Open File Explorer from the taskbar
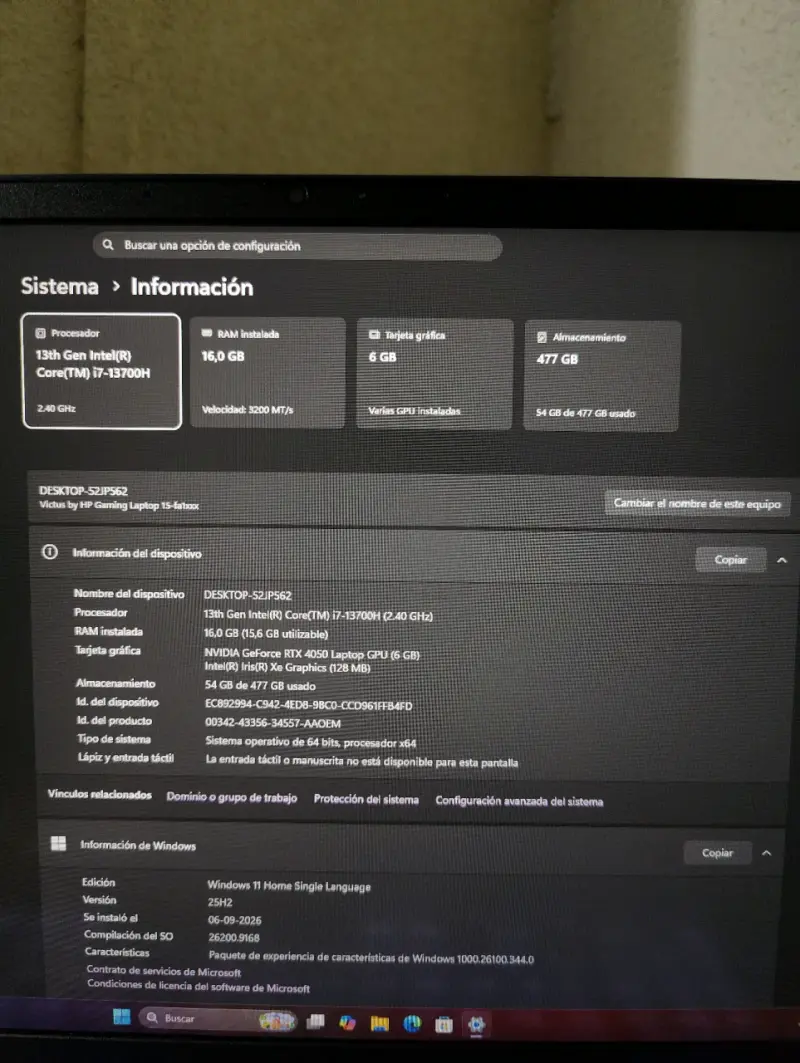The height and width of the screenshot is (1063, 800). [x=380, y=1023]
